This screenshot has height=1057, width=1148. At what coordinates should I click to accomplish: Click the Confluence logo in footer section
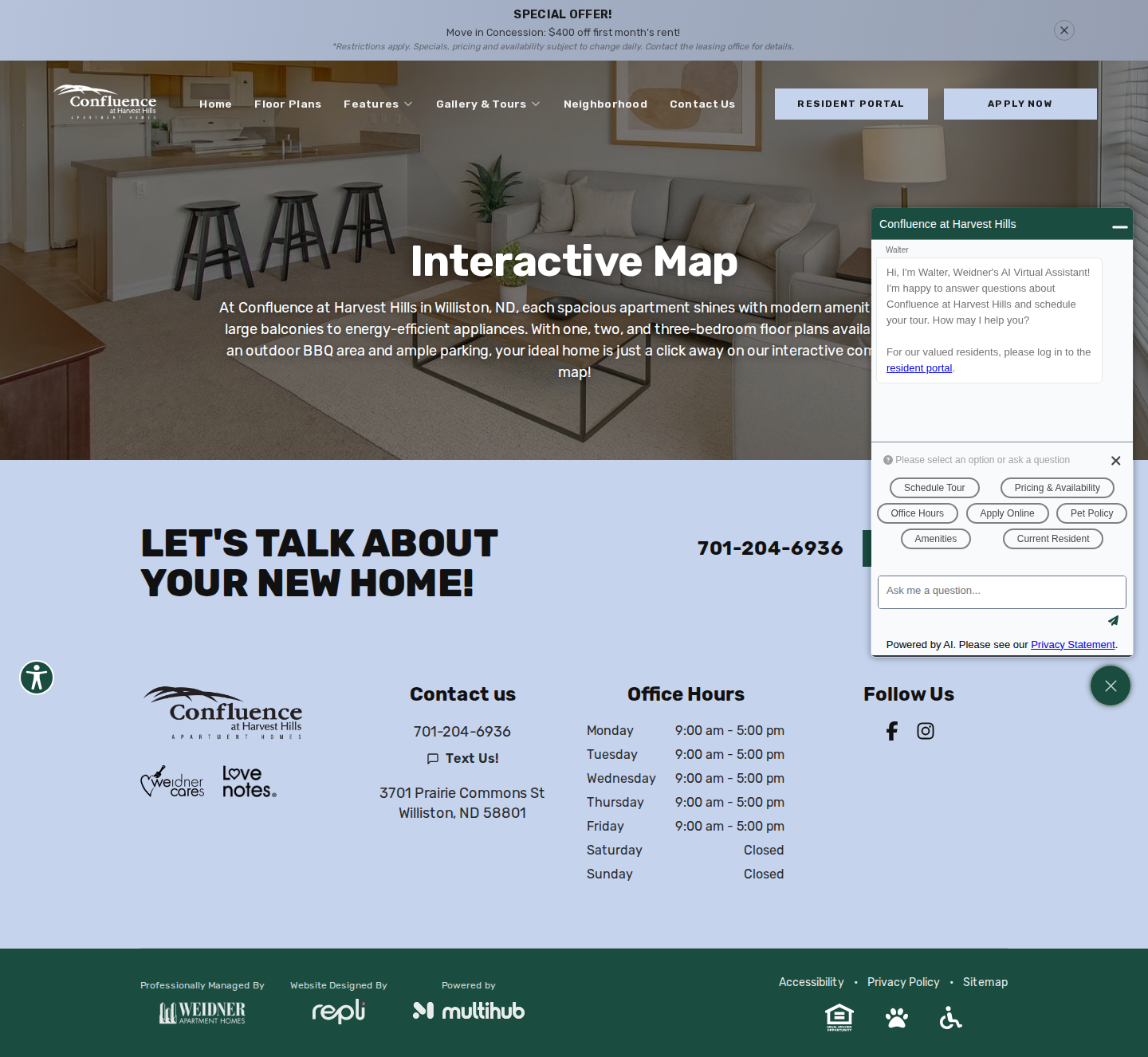coord(222,713)
